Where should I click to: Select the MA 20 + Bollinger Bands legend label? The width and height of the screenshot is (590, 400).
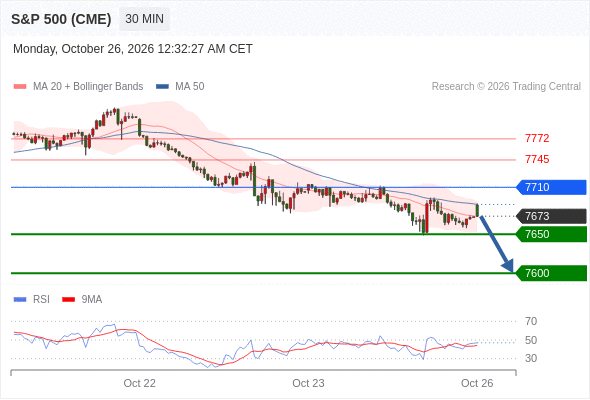(x=88, y=87)
